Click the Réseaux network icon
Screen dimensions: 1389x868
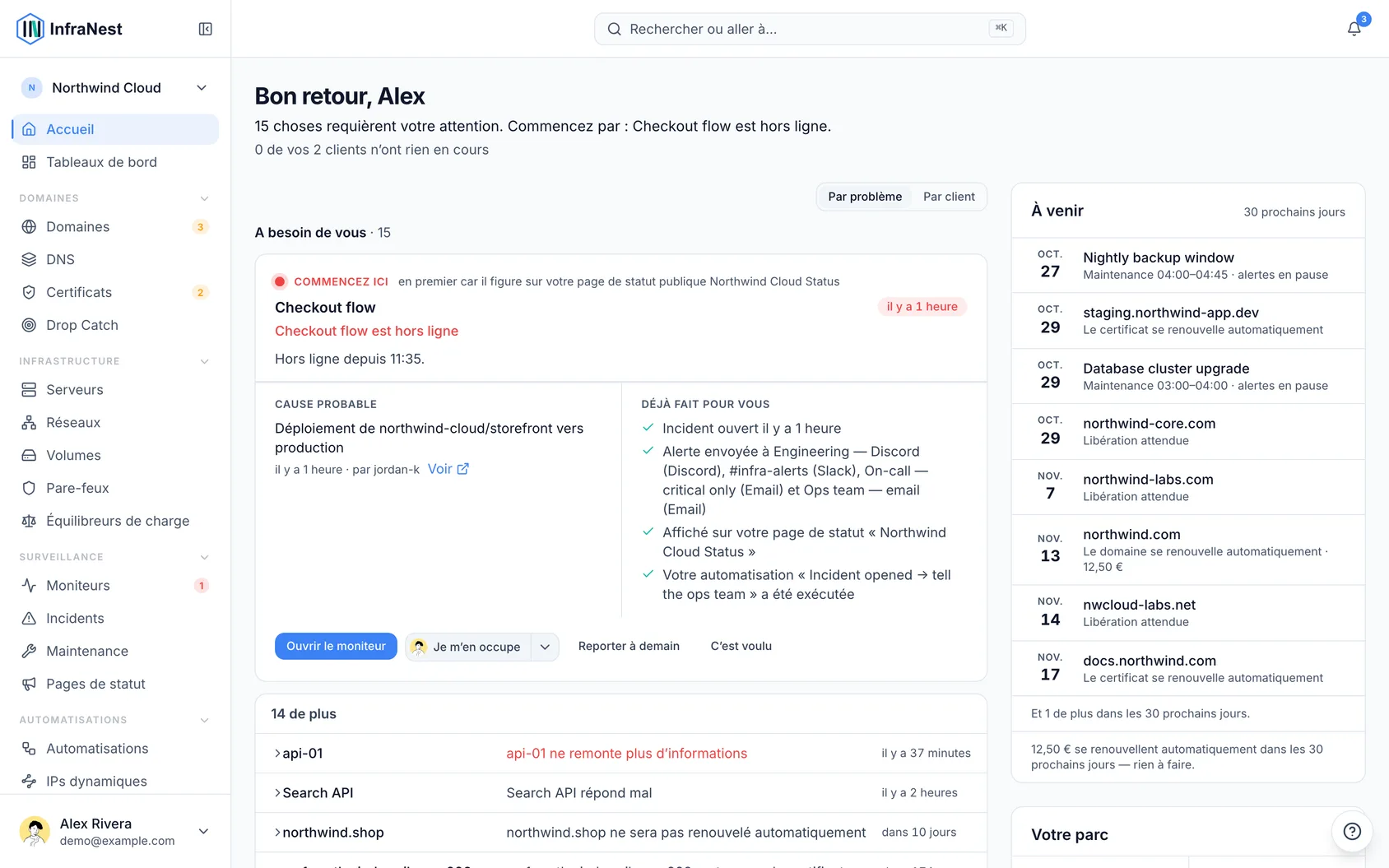tap(29, 422)
